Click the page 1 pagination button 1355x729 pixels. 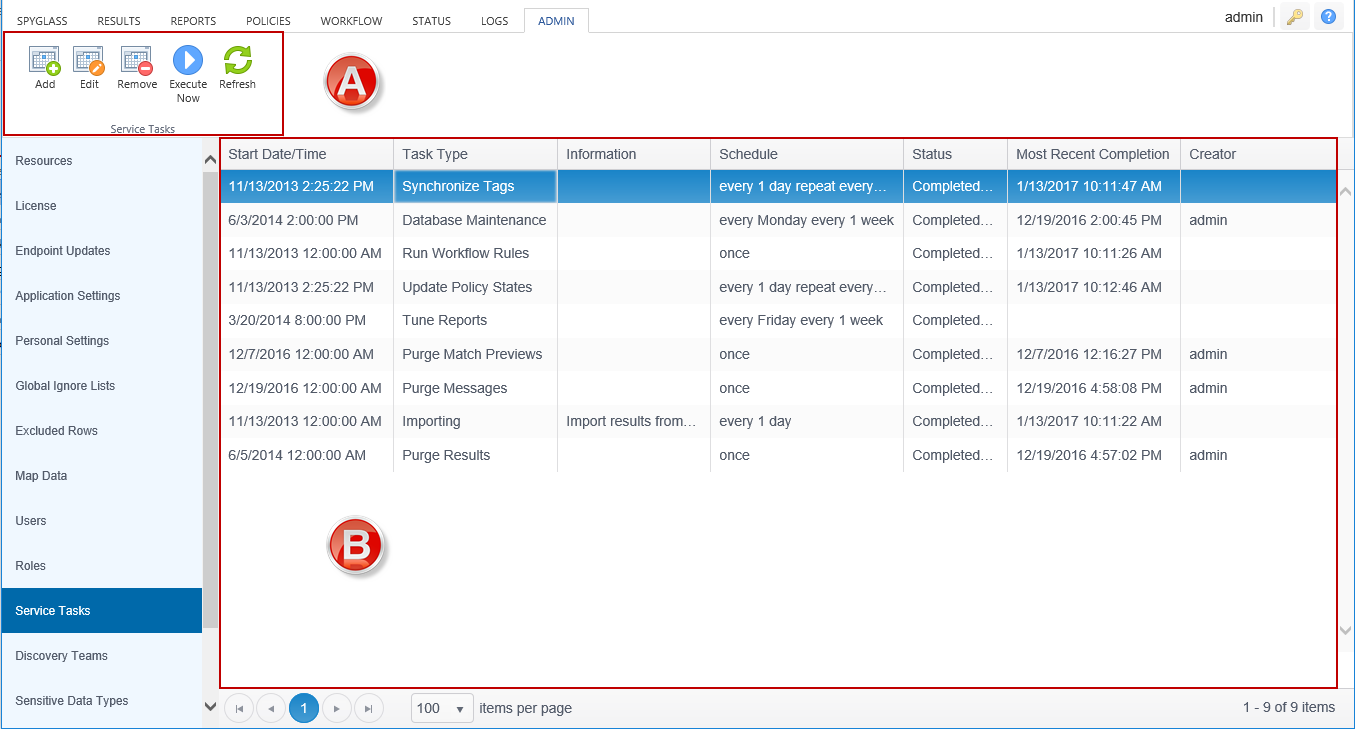304,708
